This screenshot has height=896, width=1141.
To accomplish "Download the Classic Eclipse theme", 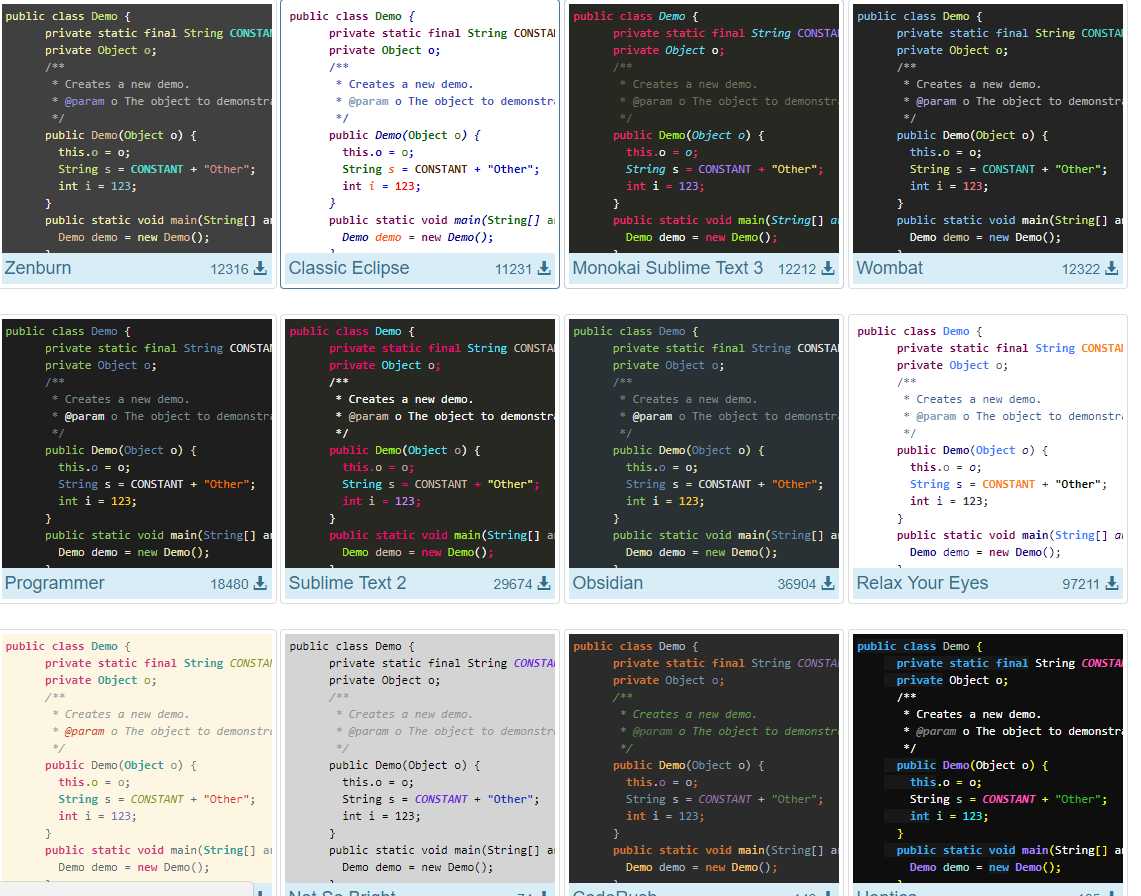I will coord(544,269).
